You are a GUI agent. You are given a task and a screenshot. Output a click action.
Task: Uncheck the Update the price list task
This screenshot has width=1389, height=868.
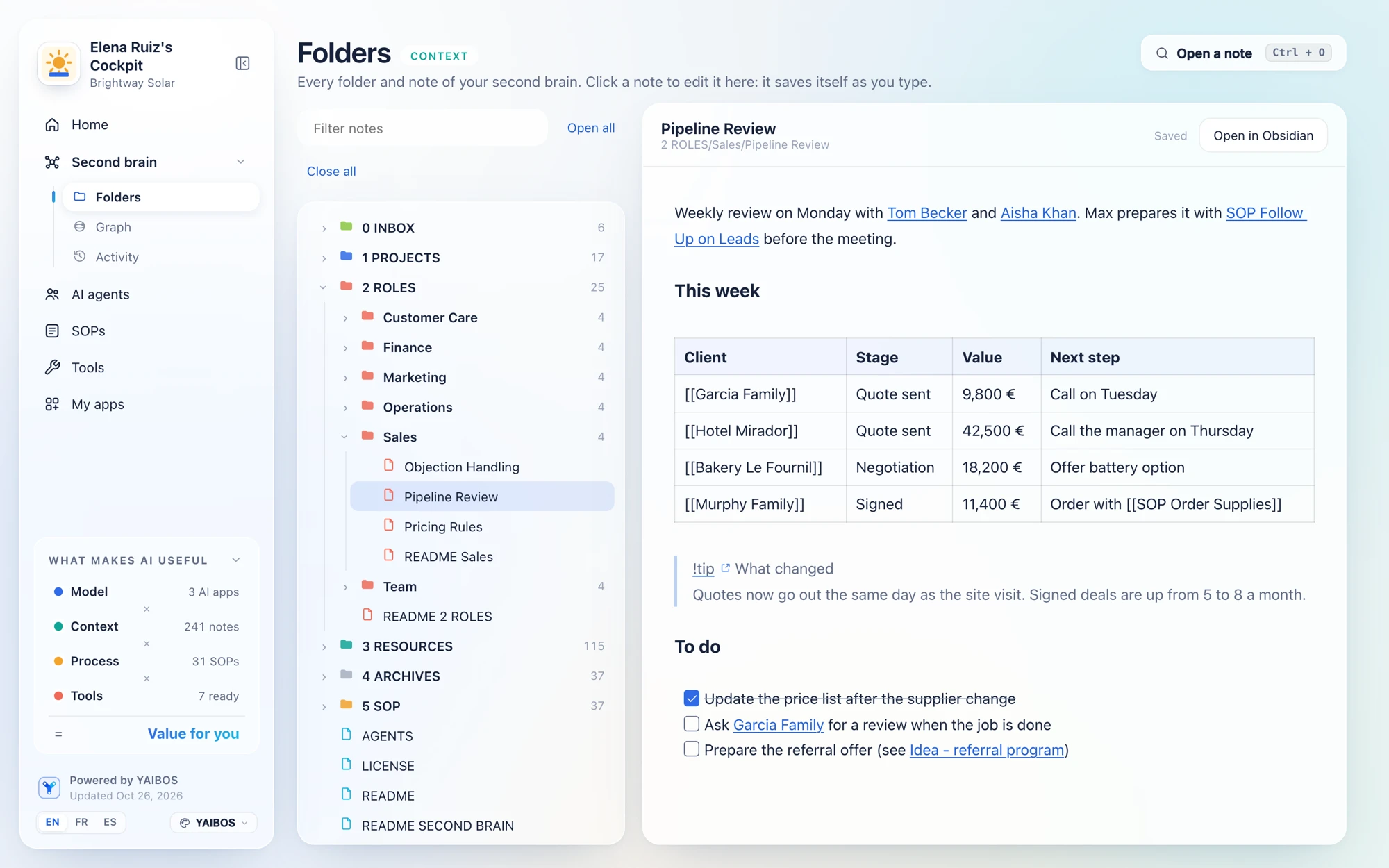[691, 698]
